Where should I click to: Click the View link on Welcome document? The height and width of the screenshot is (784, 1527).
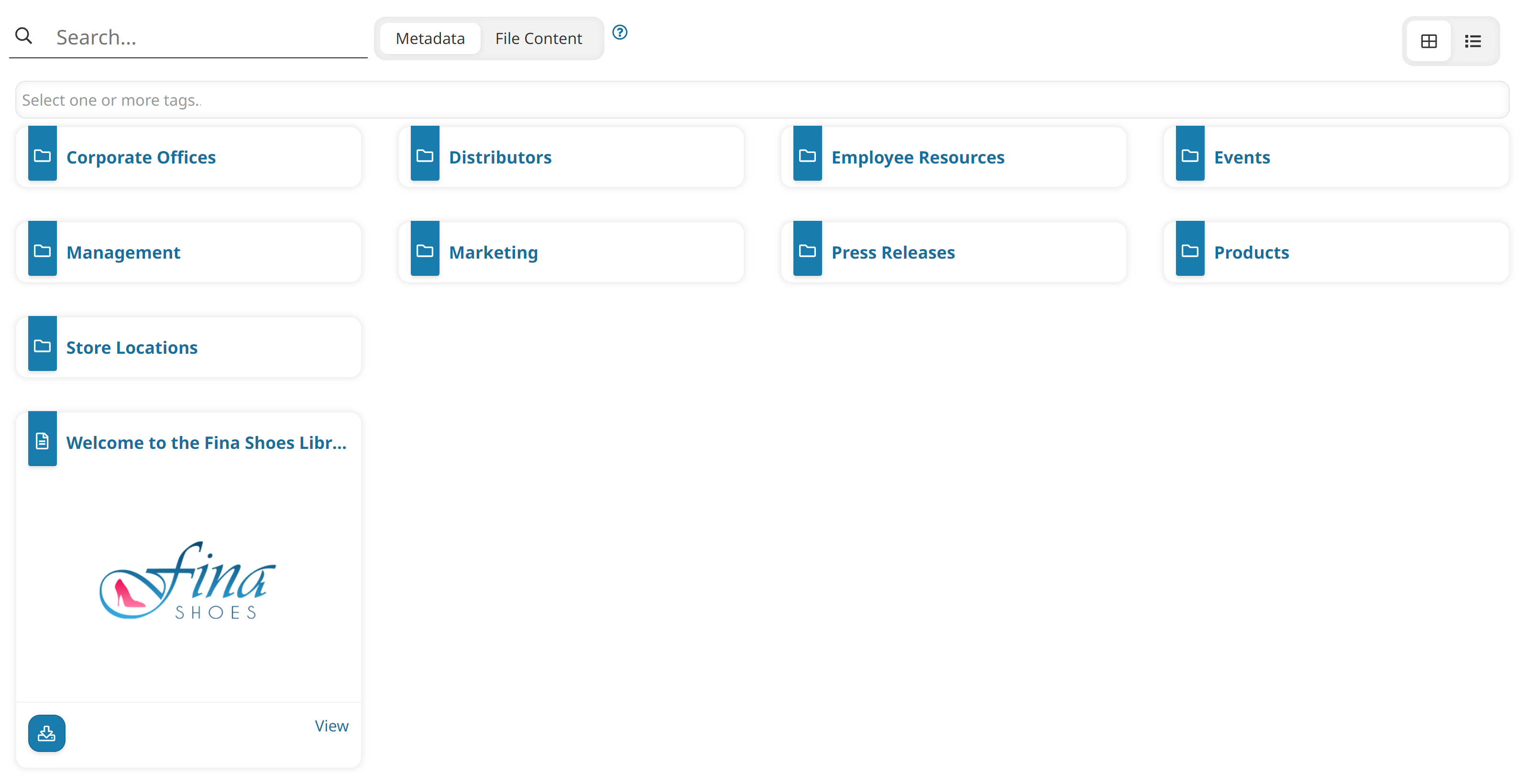333,726
